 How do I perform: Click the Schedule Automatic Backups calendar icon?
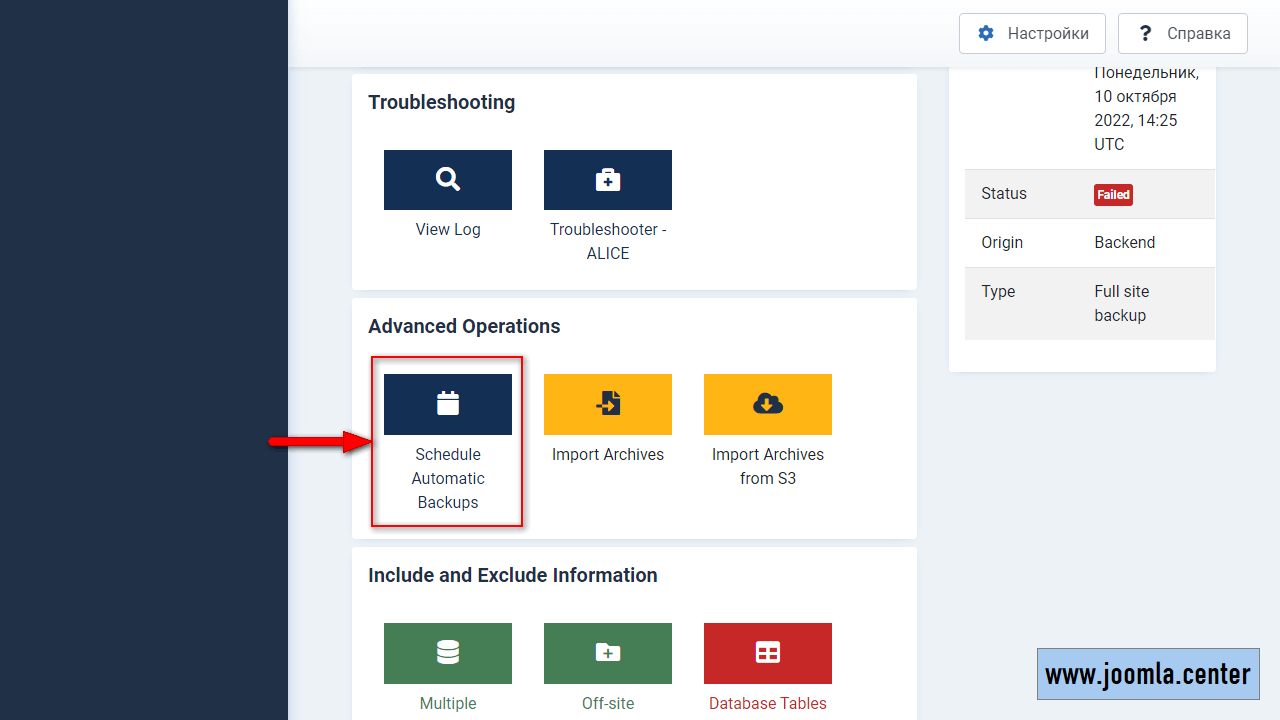coord(448,404)
